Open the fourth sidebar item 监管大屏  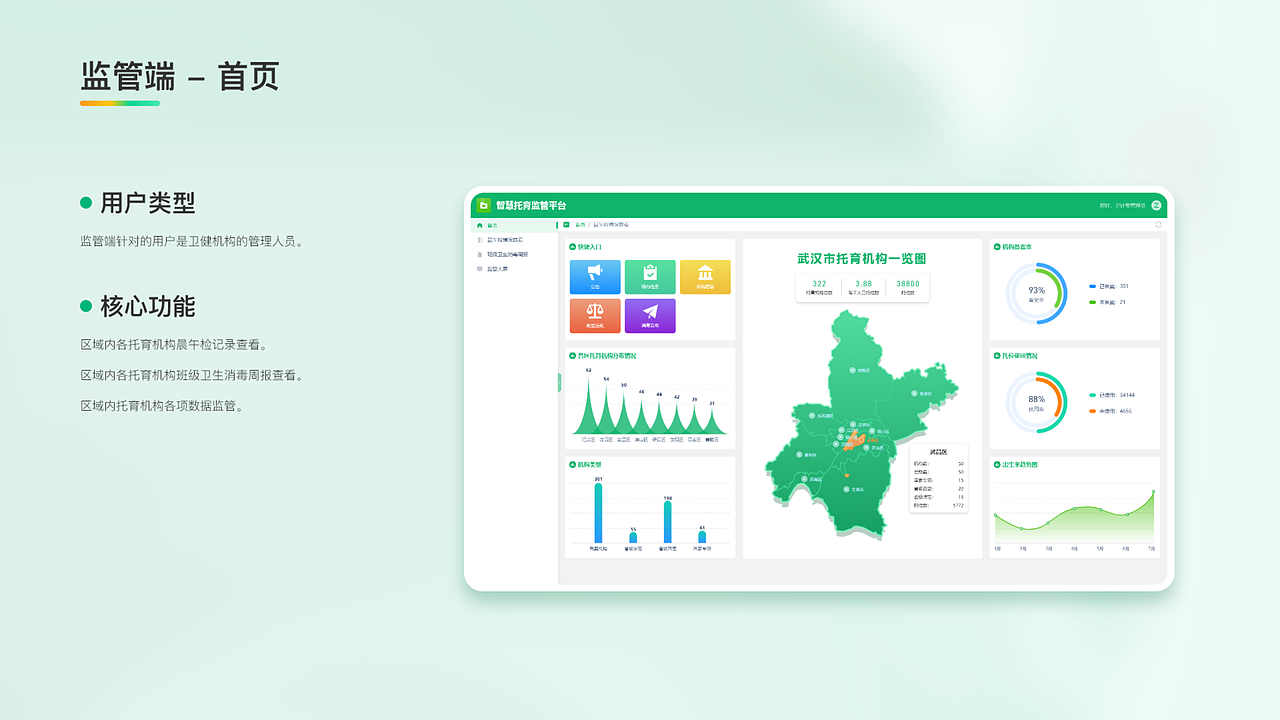514,269
